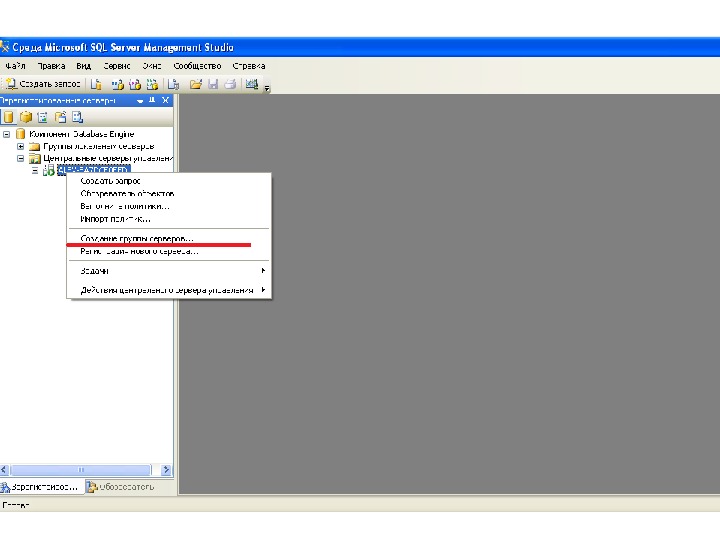This screenshot has height=540, width=720.
Task: Select SQL Server Compact server type icon
Action: pos(60,117)
